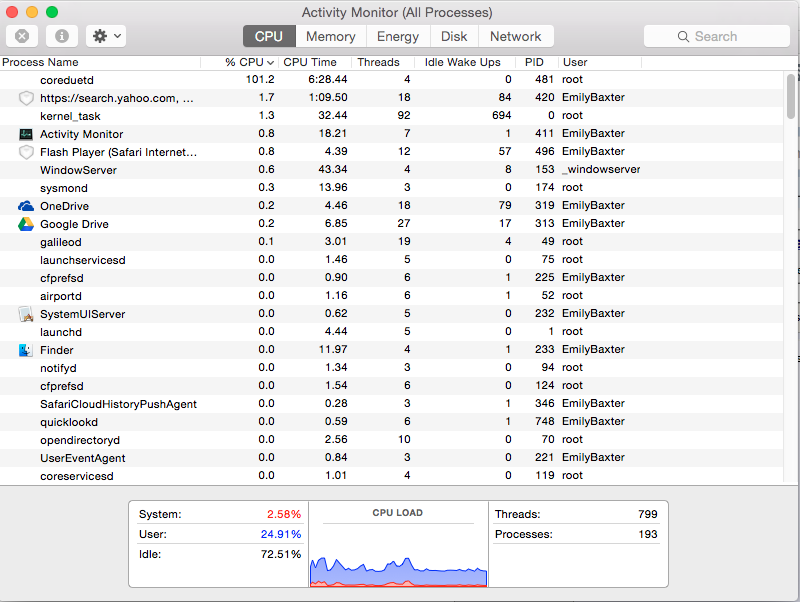Viewport: 800px width, 602px height.
Task: Click the shield icon beside Flash Player
Action: [x=26, y=152]
